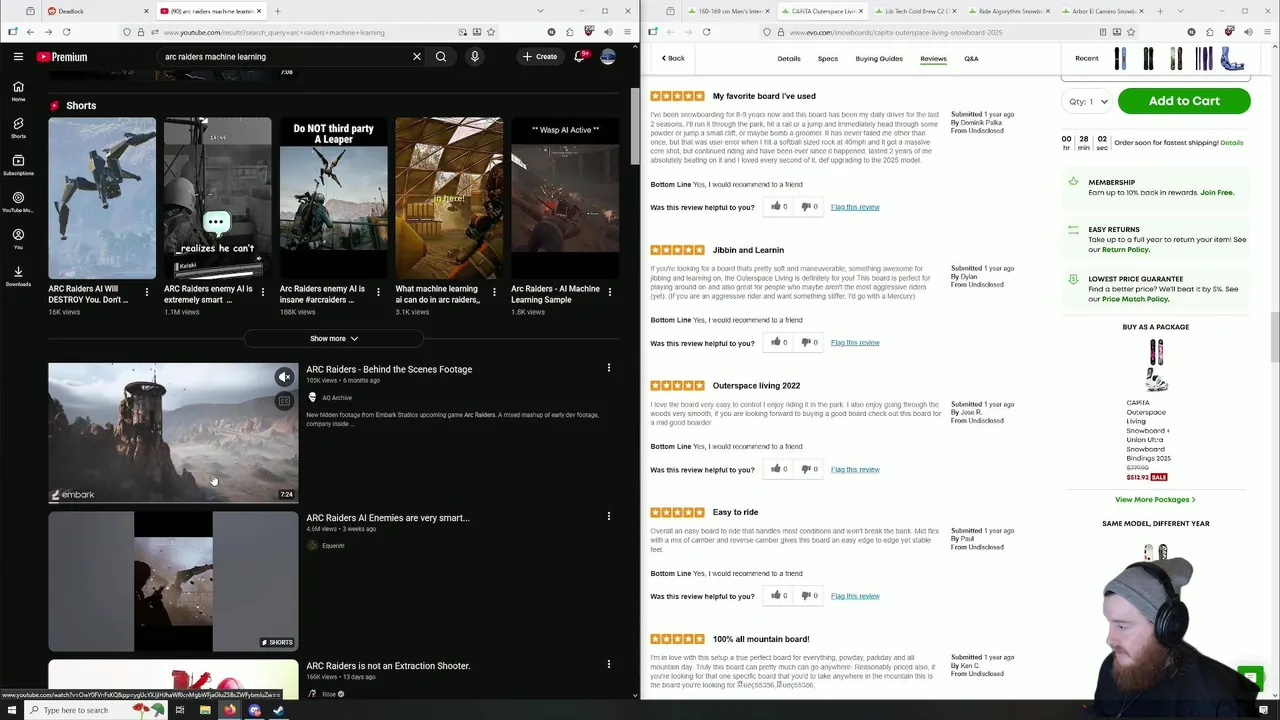The height and width of the screenshot is (720, 1280).
Task: Switch to the Specs tab on evo
Action: (x=828, y=58)
